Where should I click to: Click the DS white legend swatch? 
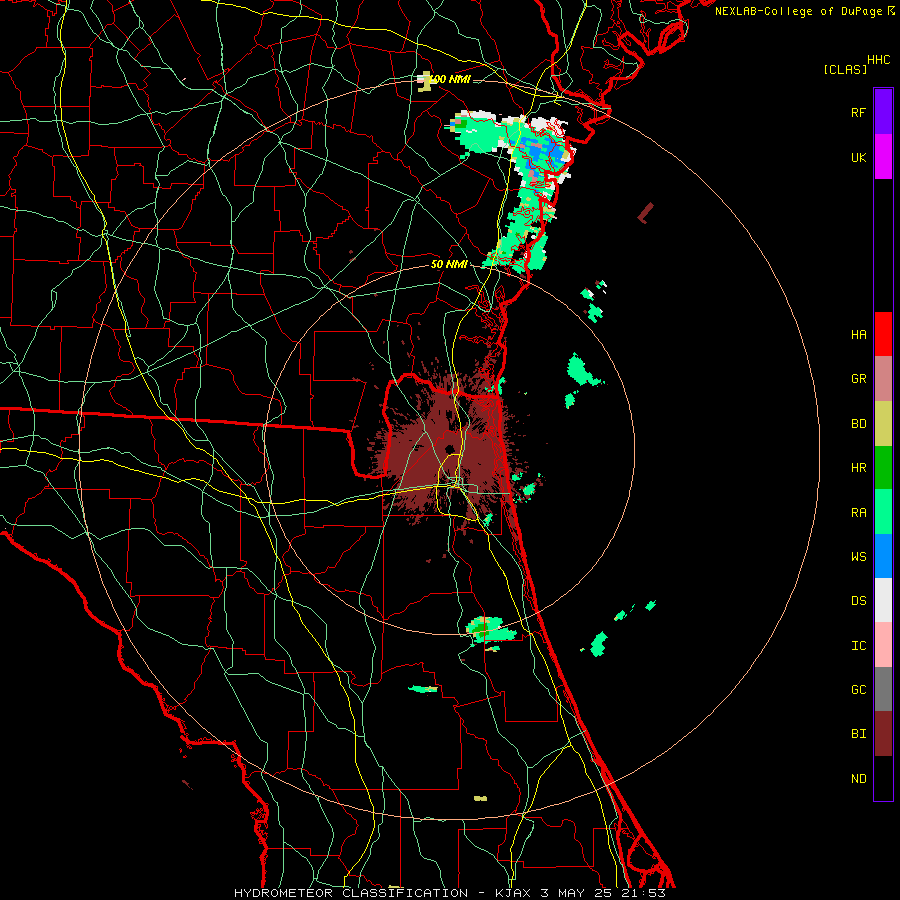(x=883, y=600)
